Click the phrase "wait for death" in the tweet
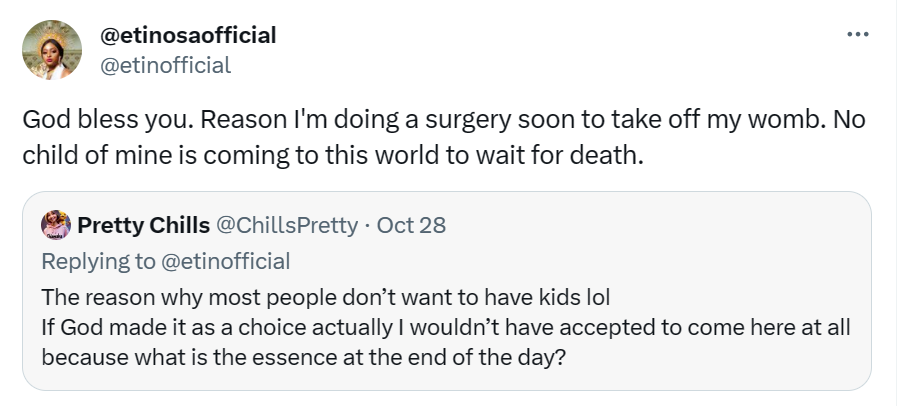897x406 pixels. [563, 157]
